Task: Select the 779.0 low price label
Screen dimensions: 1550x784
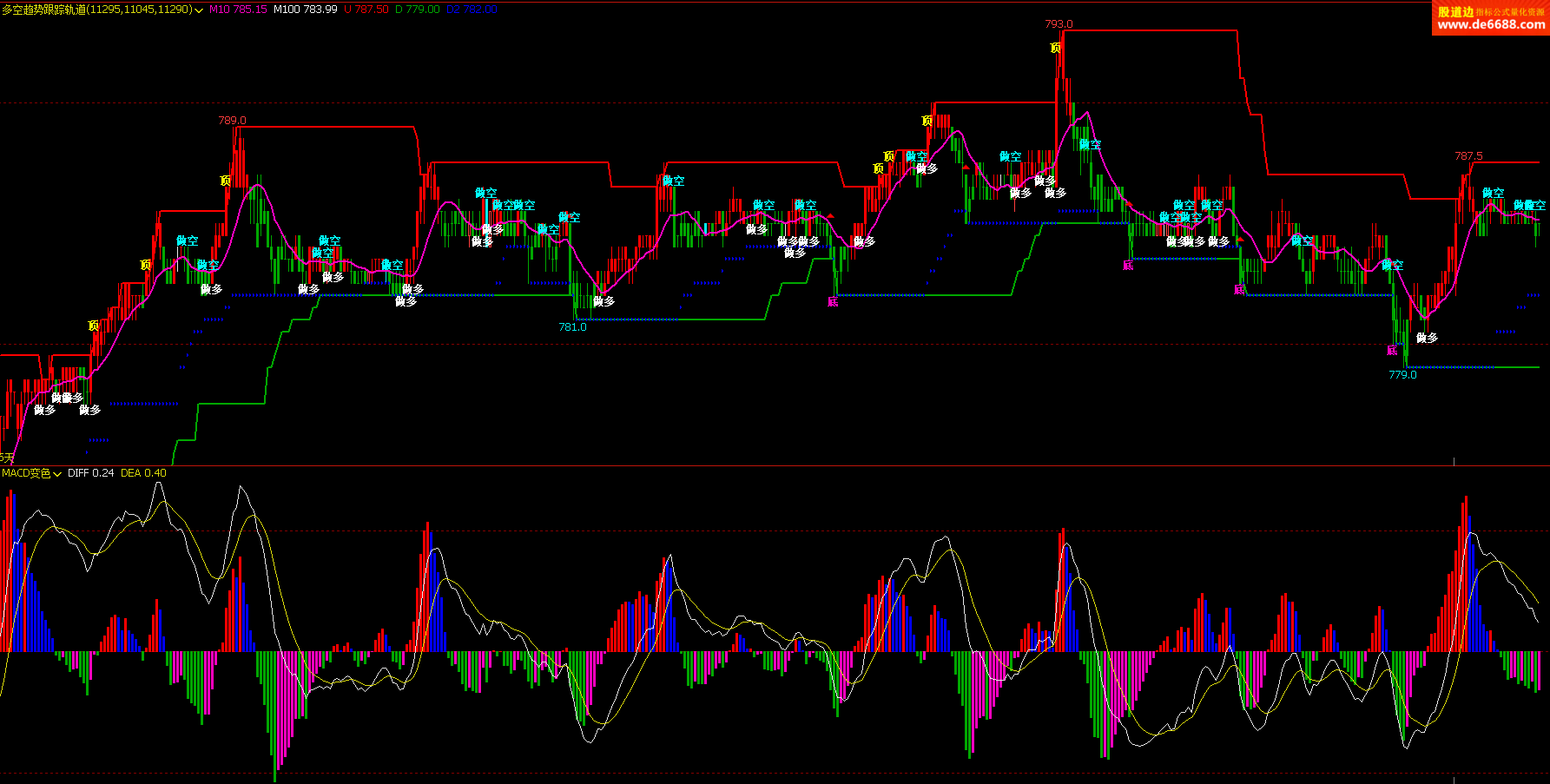Action: pos(1402,375)
